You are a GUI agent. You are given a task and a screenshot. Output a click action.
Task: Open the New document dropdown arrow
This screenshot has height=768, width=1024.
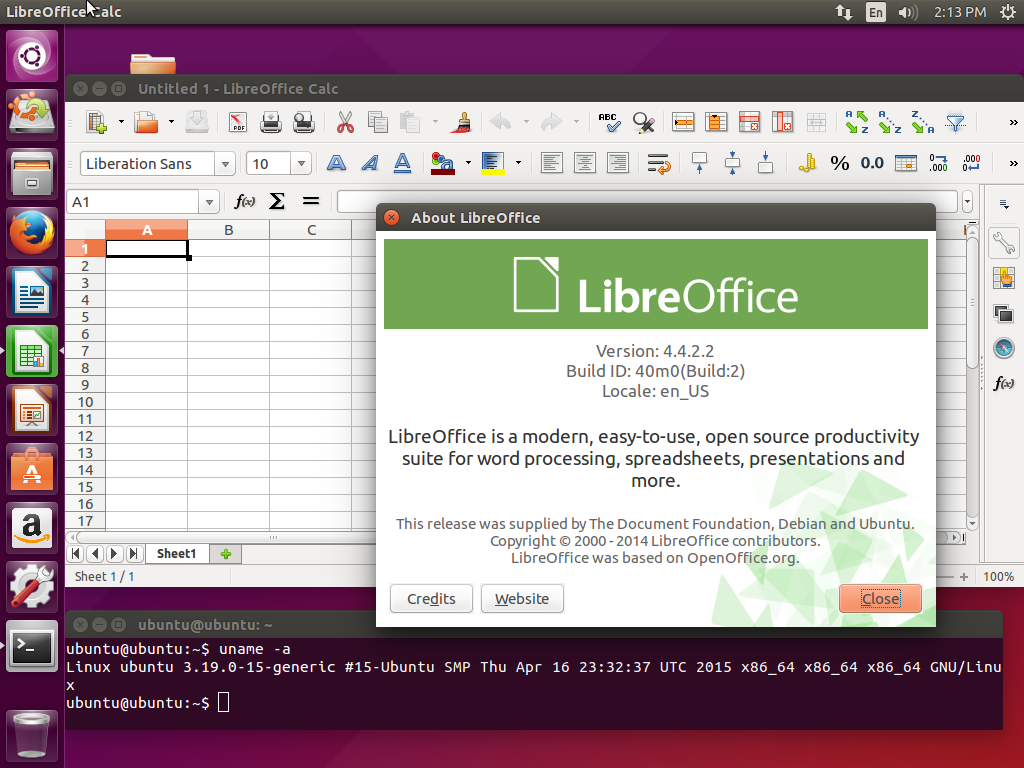pos(121,122)
